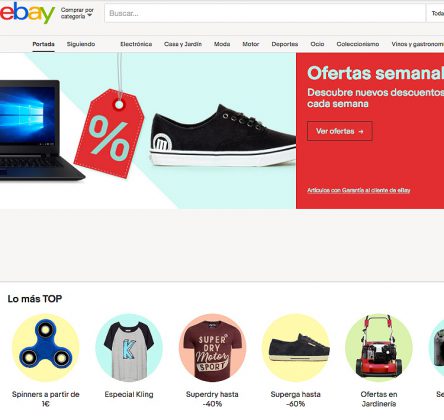This screenshot has width=444, height=420.
Task: Open the Superga shoe circle image
Action: click(296, 348)
